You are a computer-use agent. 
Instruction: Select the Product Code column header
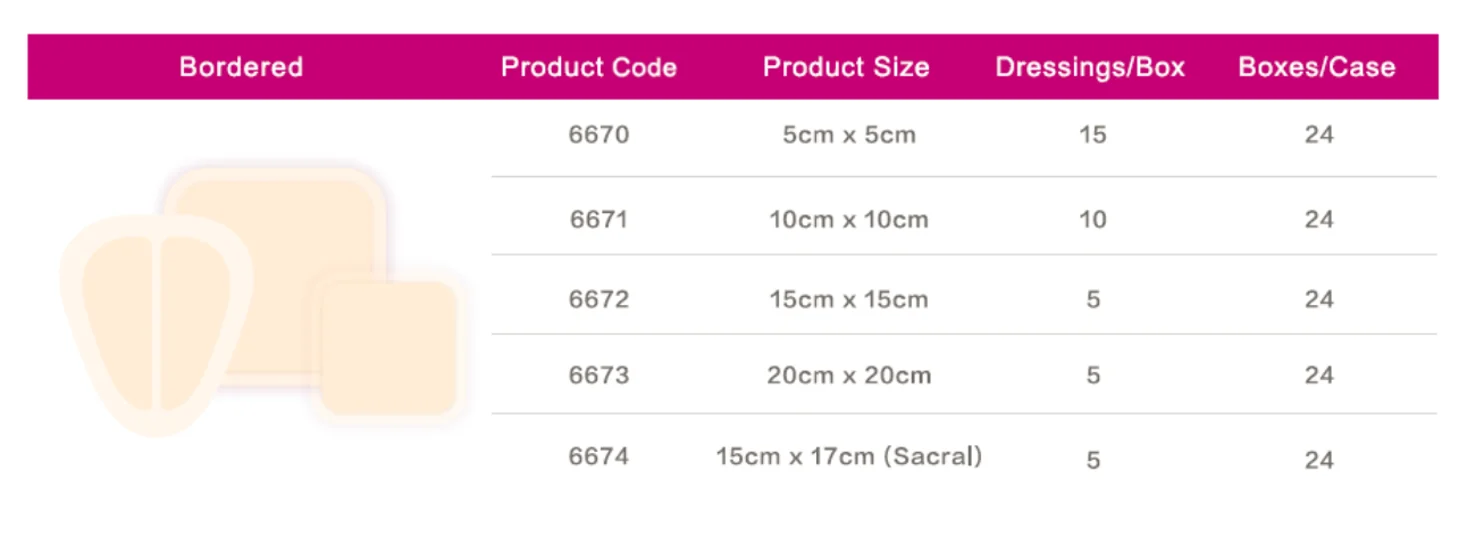click(x=589, y=67)
